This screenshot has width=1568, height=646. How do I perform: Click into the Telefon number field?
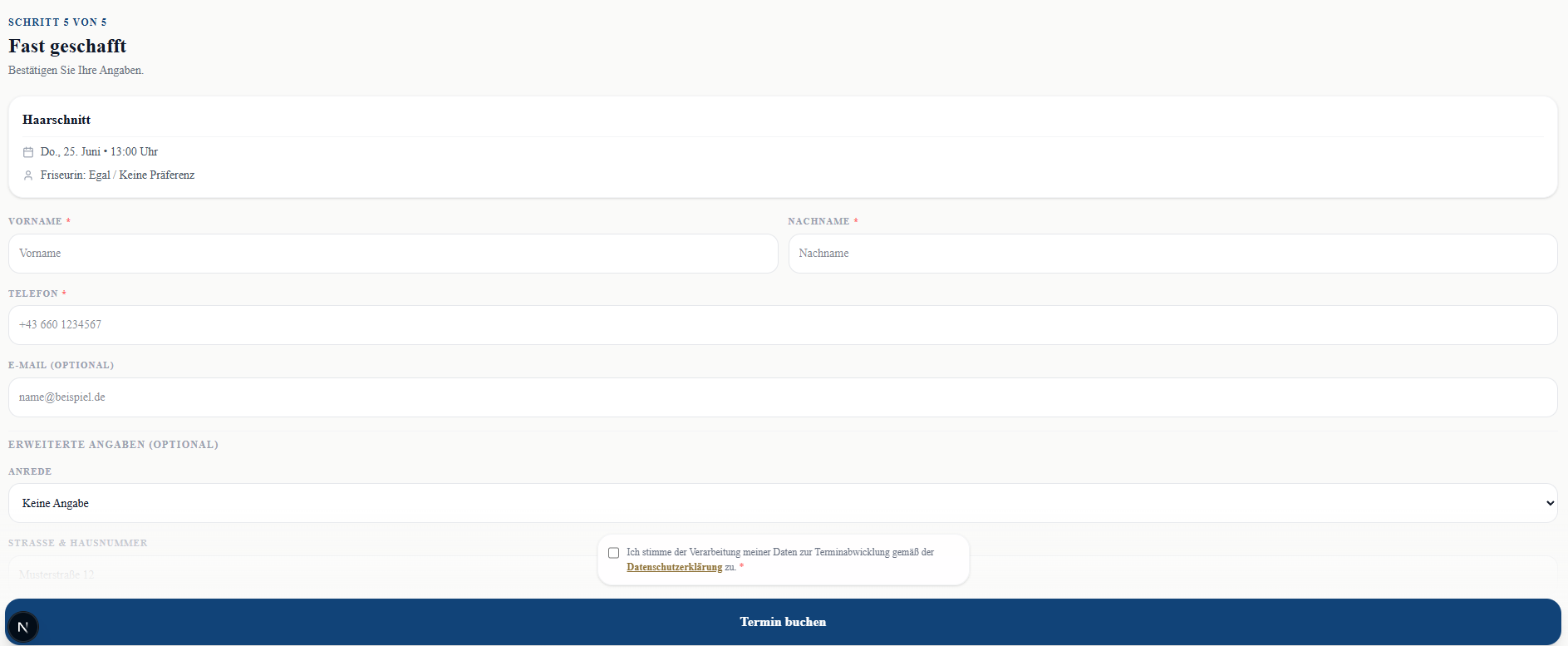(x=783, y=325)
